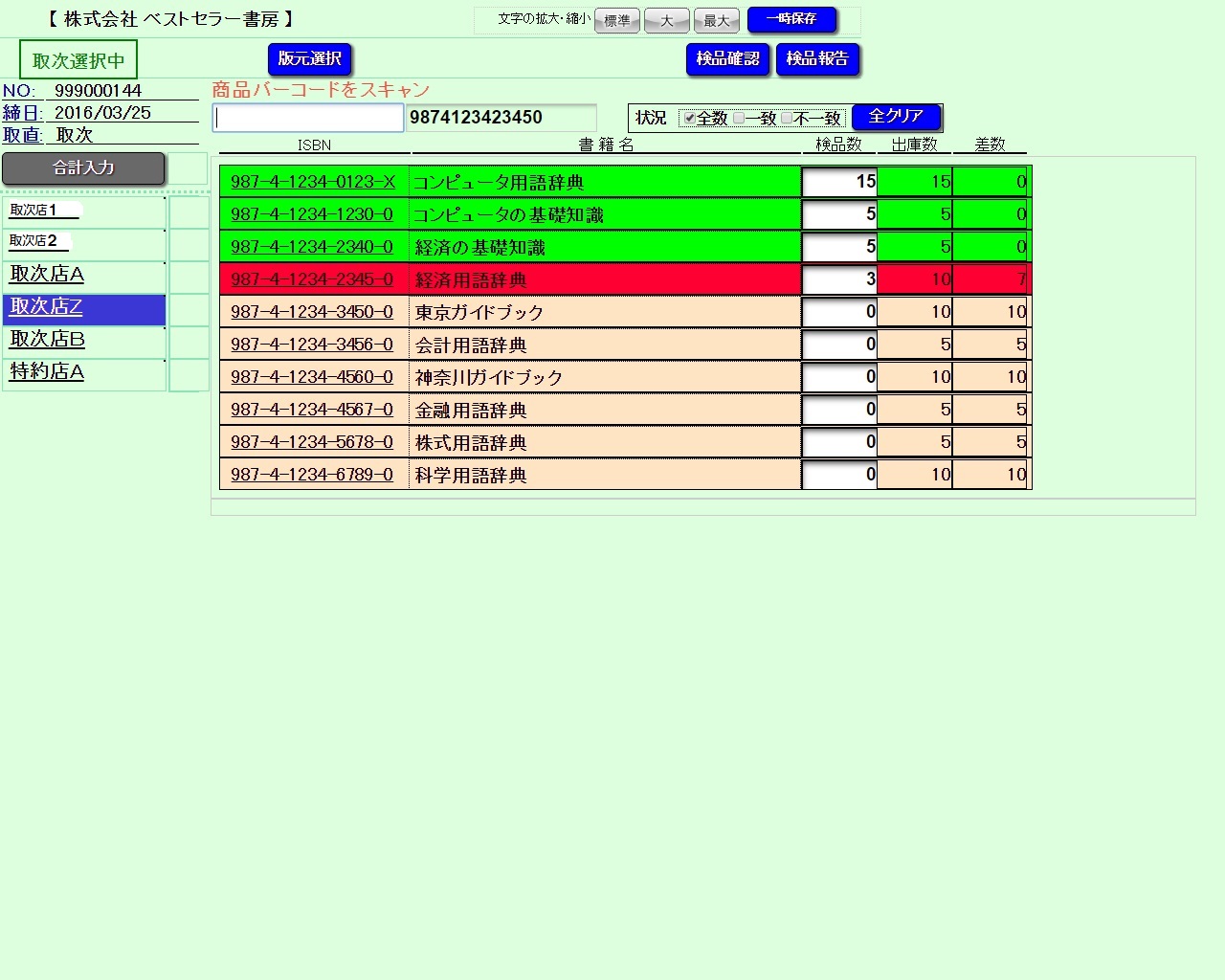Click the barcode scan input field
The image size is (1225, 980).
307,118
